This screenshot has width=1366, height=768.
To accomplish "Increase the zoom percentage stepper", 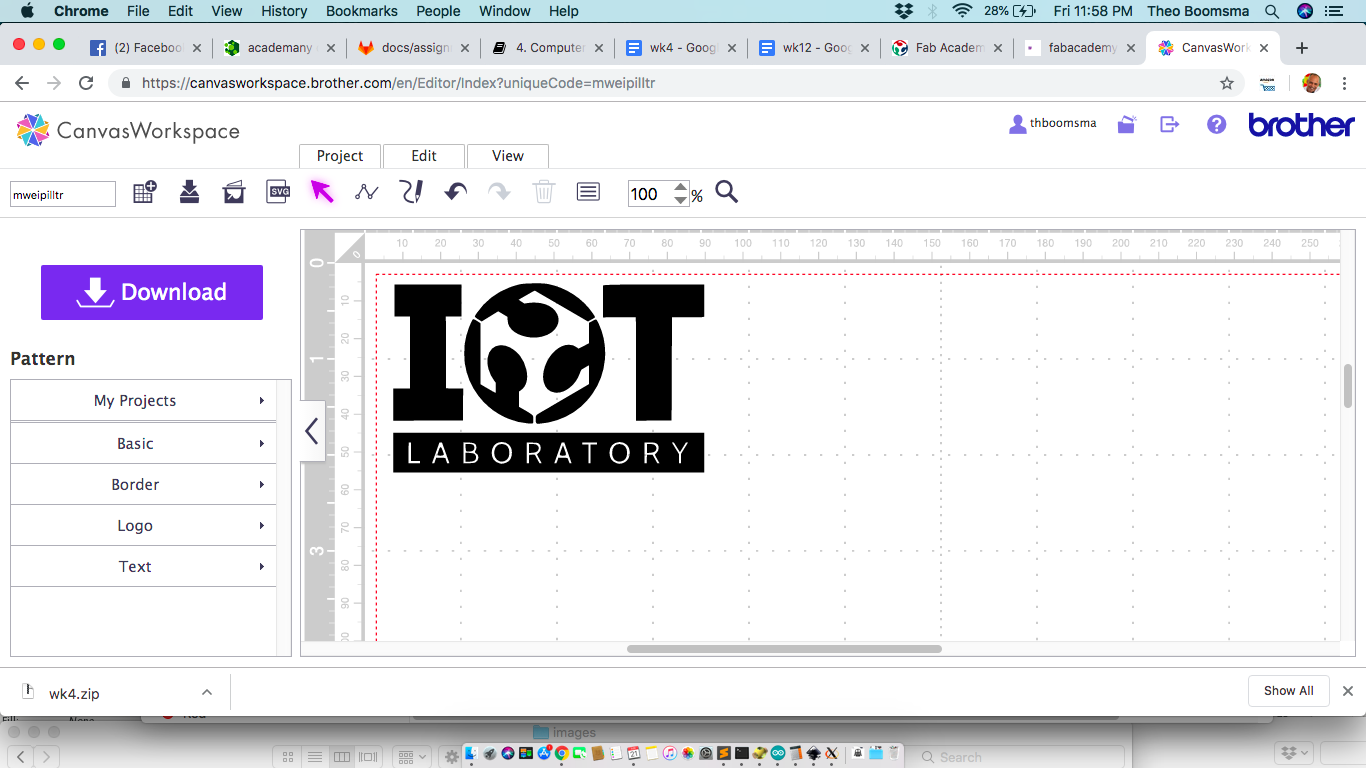I will [681, 186].
